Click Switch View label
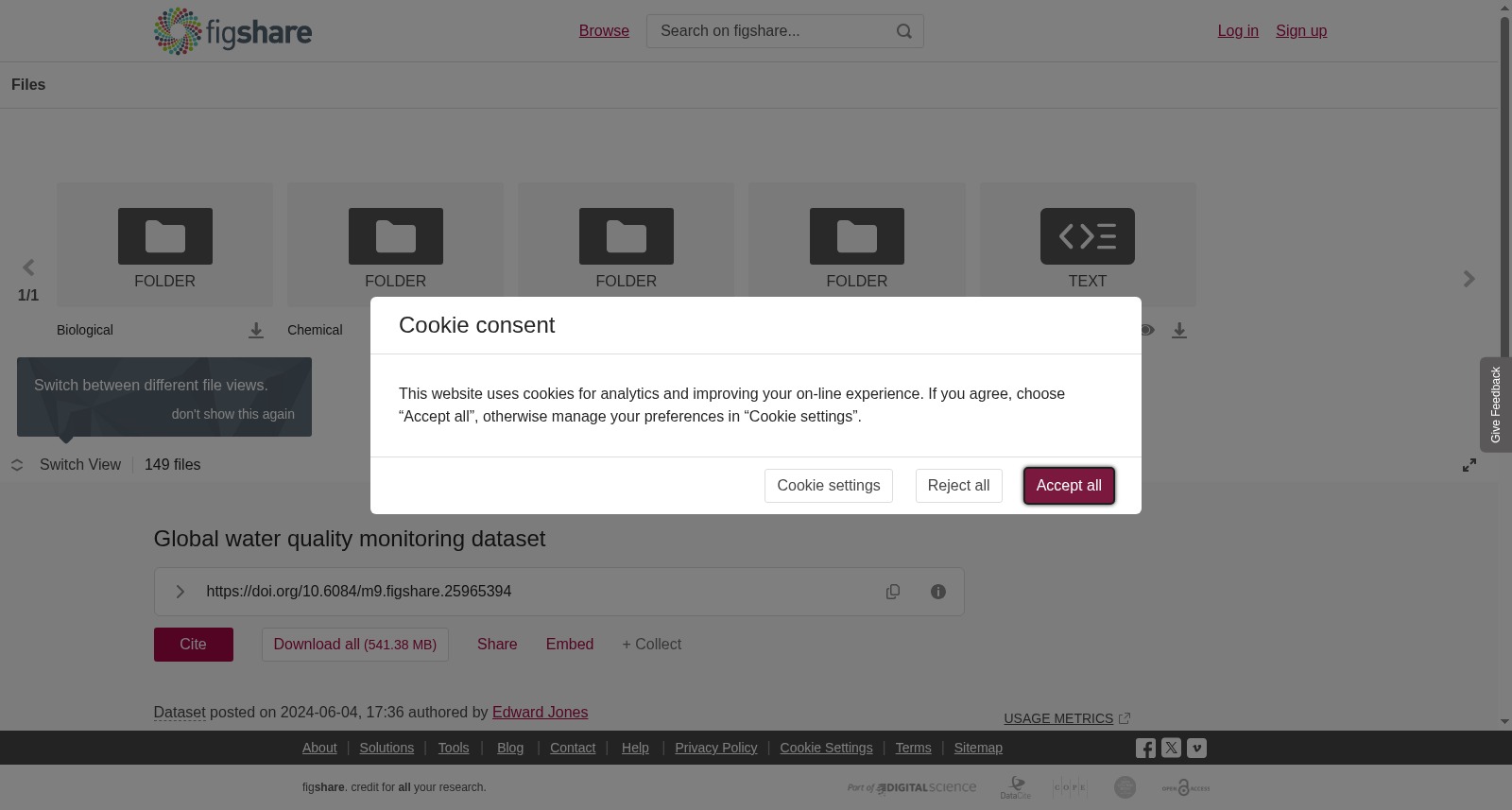Image resolution: width=1512 pixels, height=810 pixels. [80, 465]
